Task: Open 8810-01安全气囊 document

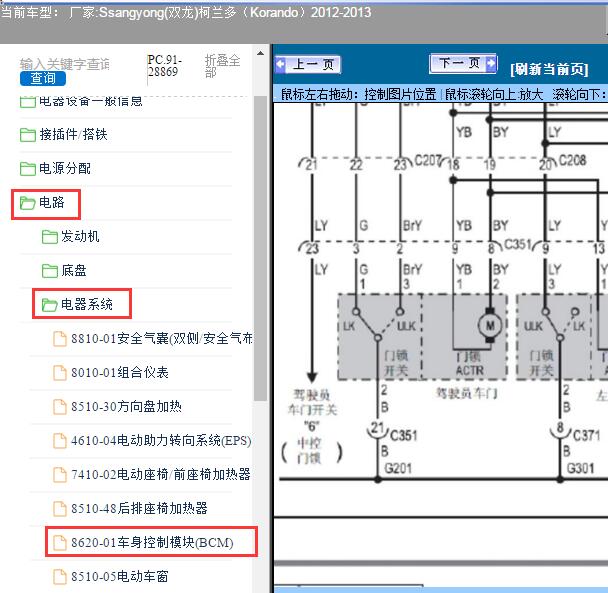Action: pyautogui.click(x=162, y=338)
